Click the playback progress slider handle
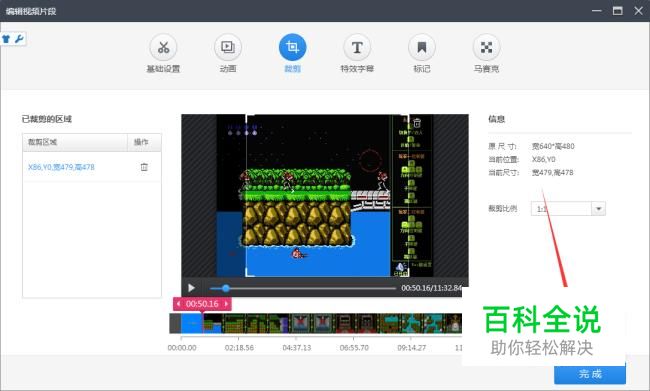 point(226,288)
